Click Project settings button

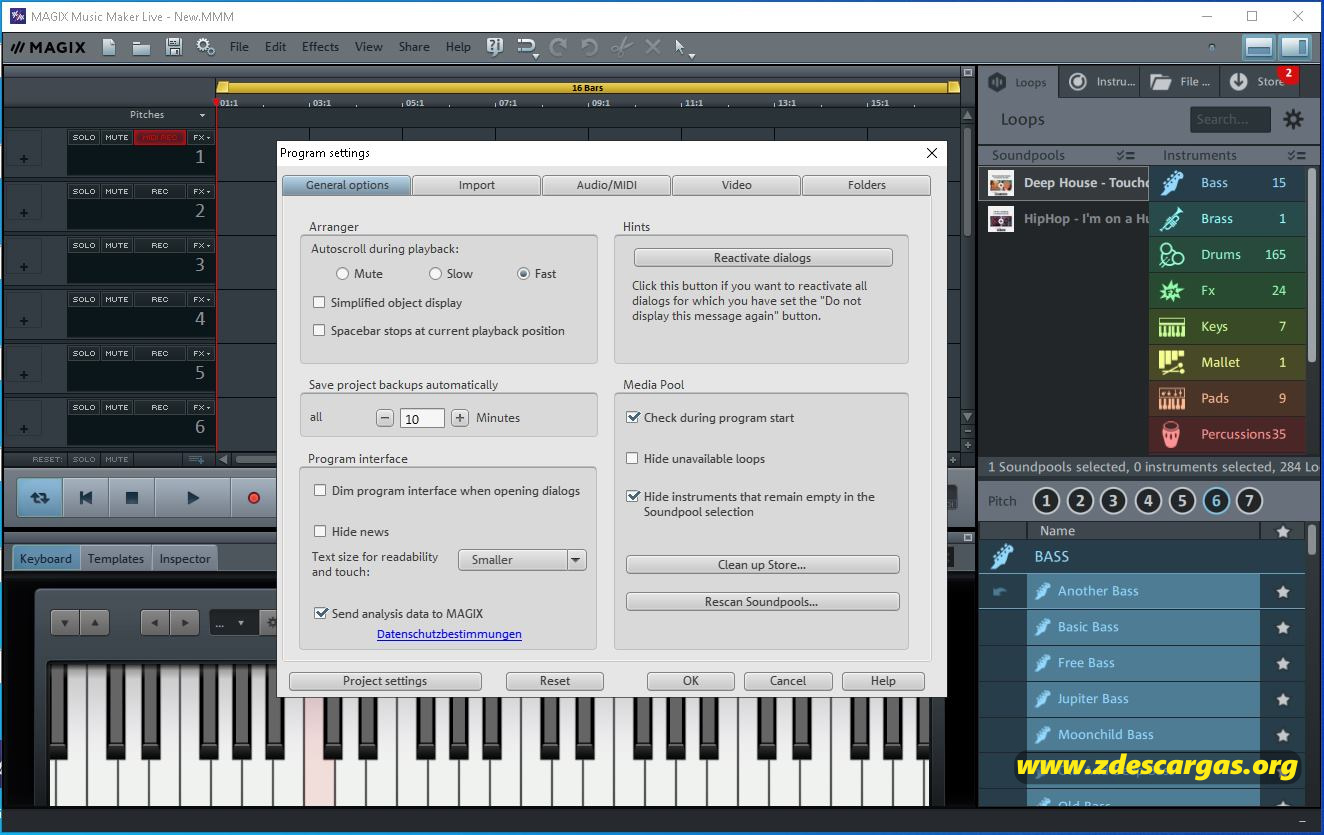[x=385, y=681]
